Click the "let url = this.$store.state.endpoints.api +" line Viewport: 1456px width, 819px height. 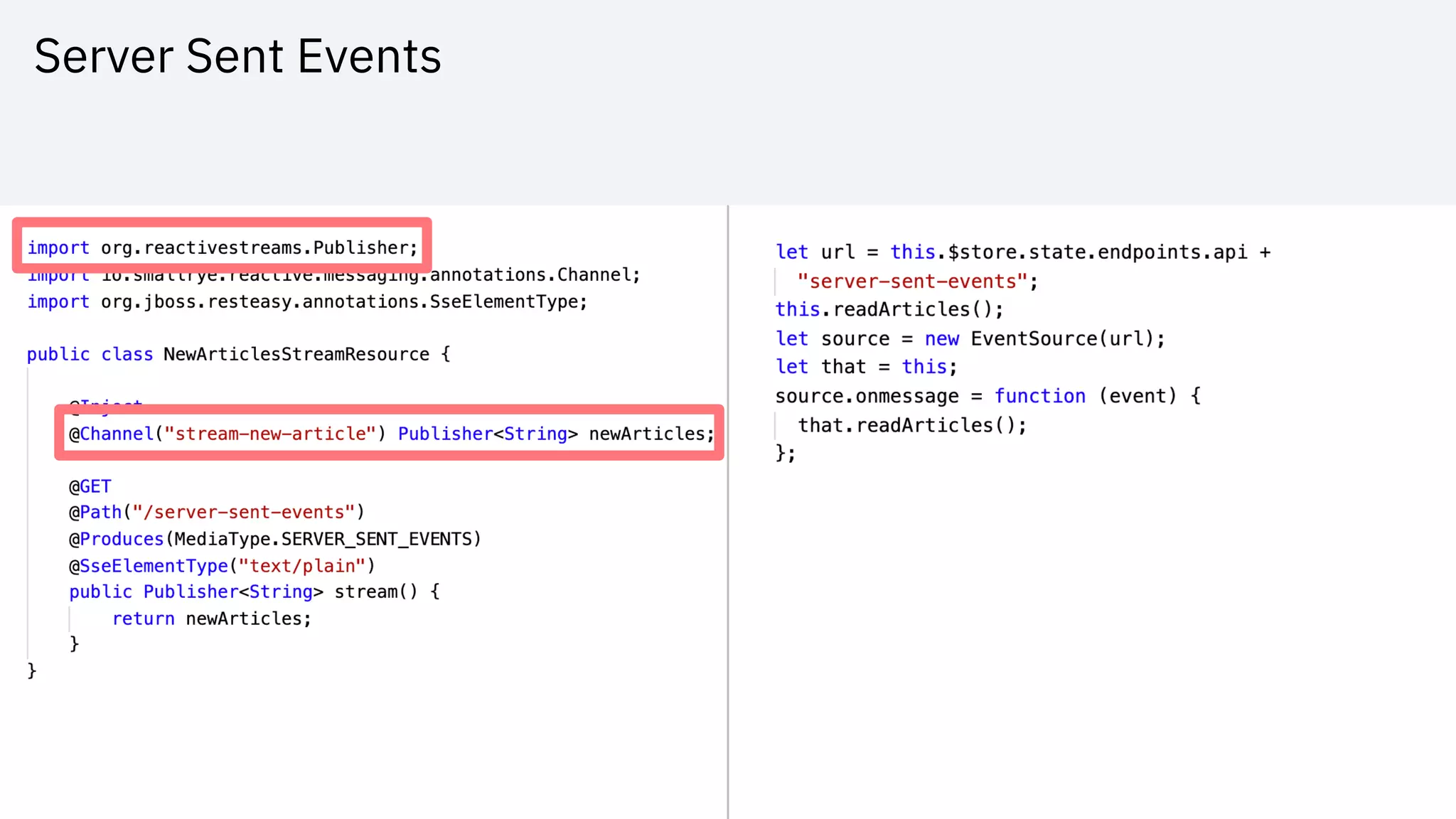tap(1023, 252)
